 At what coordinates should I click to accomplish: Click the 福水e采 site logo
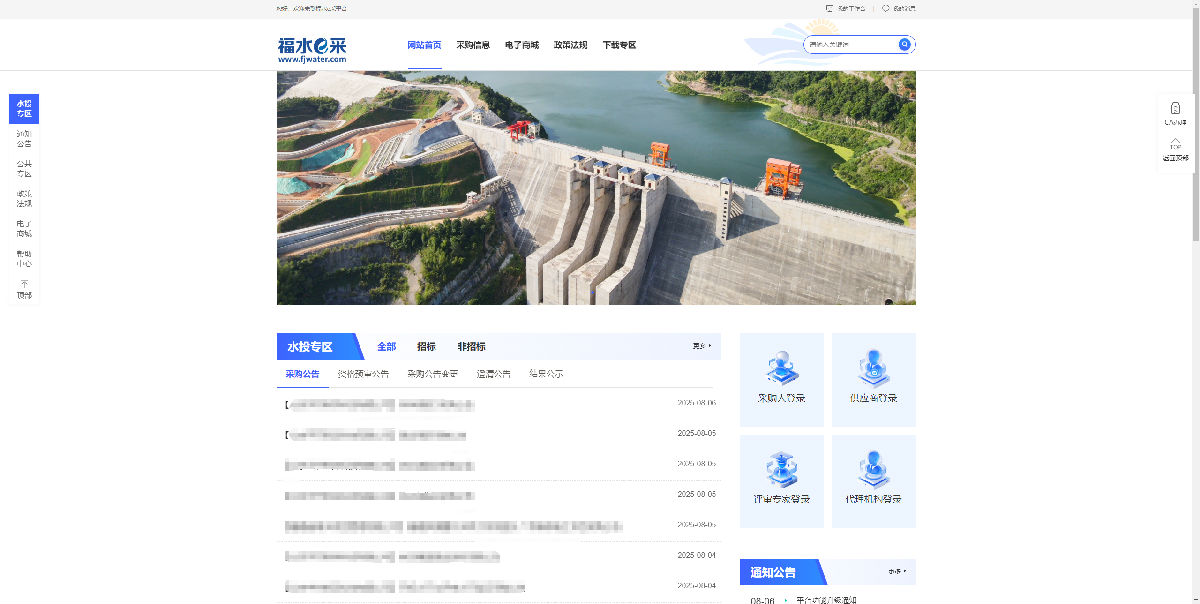click(310, 44)
